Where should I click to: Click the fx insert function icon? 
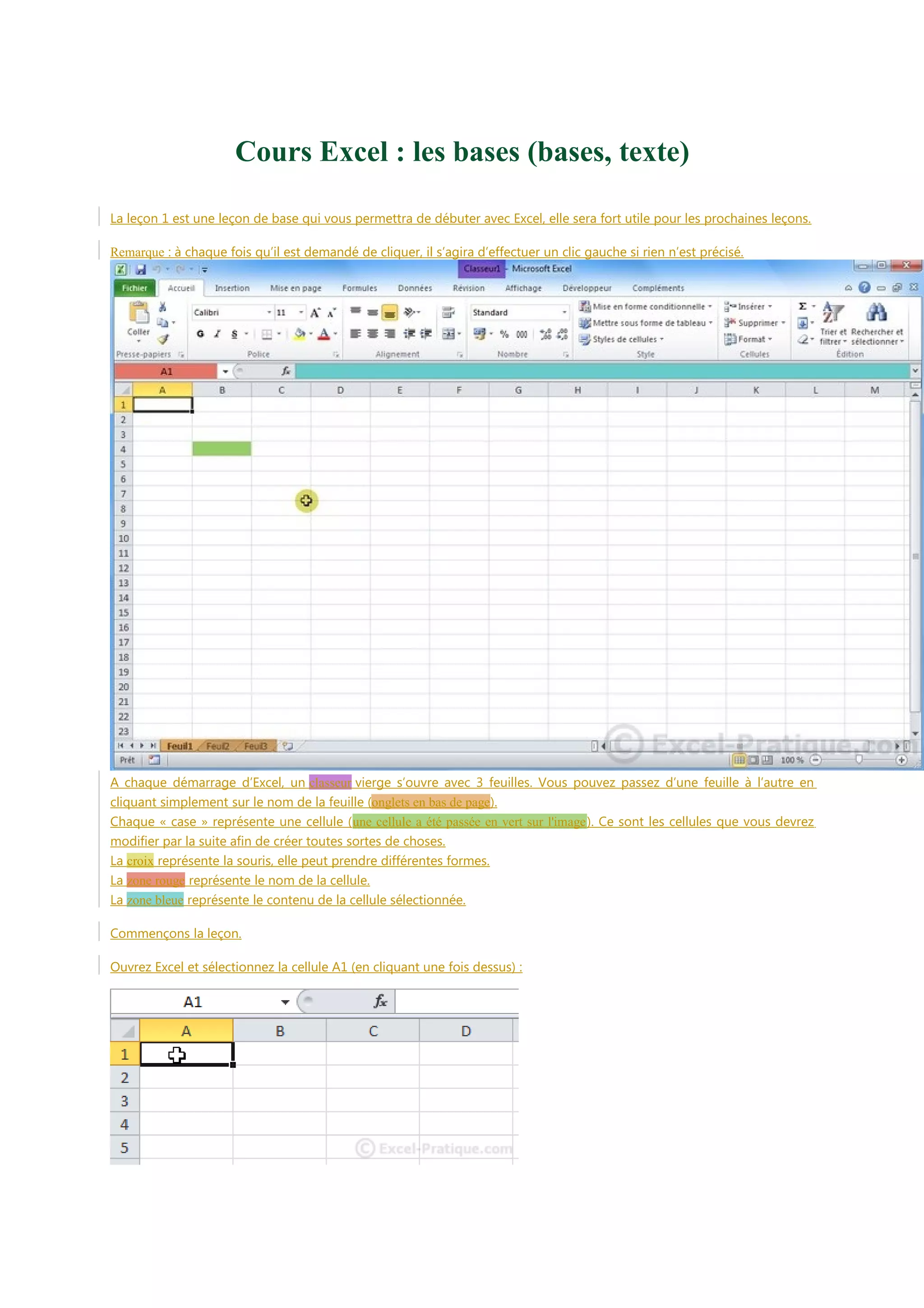[x=286, y=371]
